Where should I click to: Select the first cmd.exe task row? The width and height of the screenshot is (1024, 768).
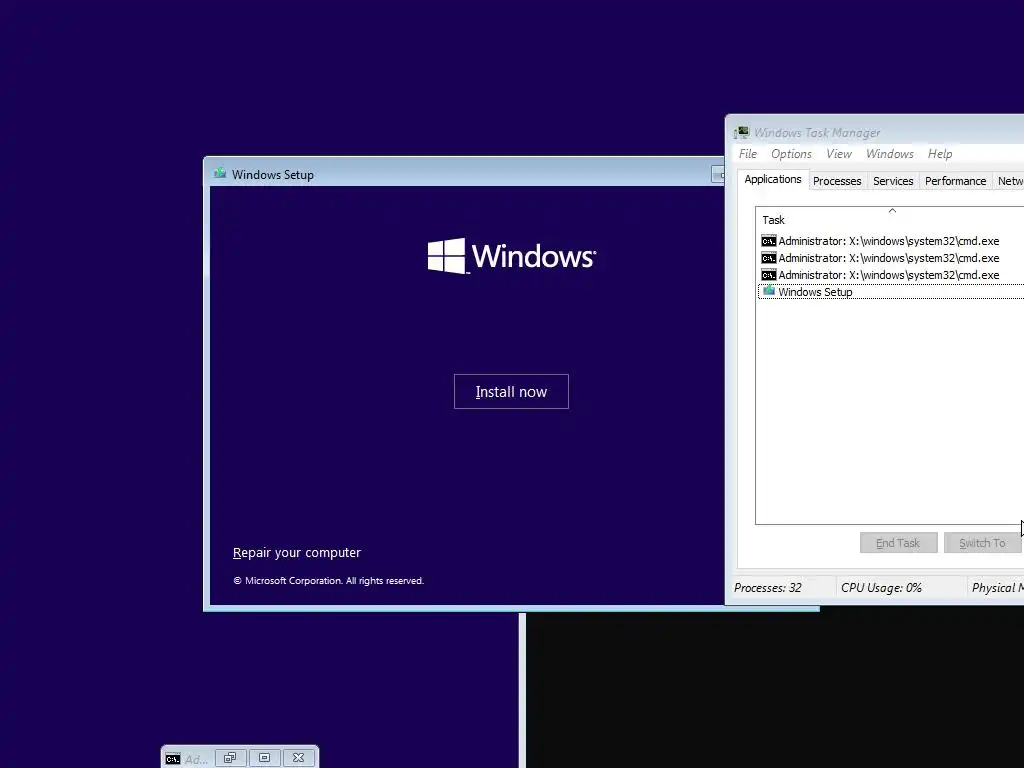[x=890, y=241]
